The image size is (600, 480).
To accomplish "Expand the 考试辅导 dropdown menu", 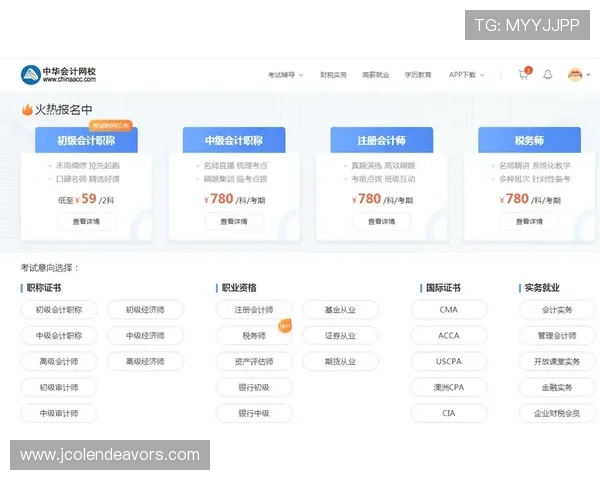I will pyautogui.click(x=285, y=75).
